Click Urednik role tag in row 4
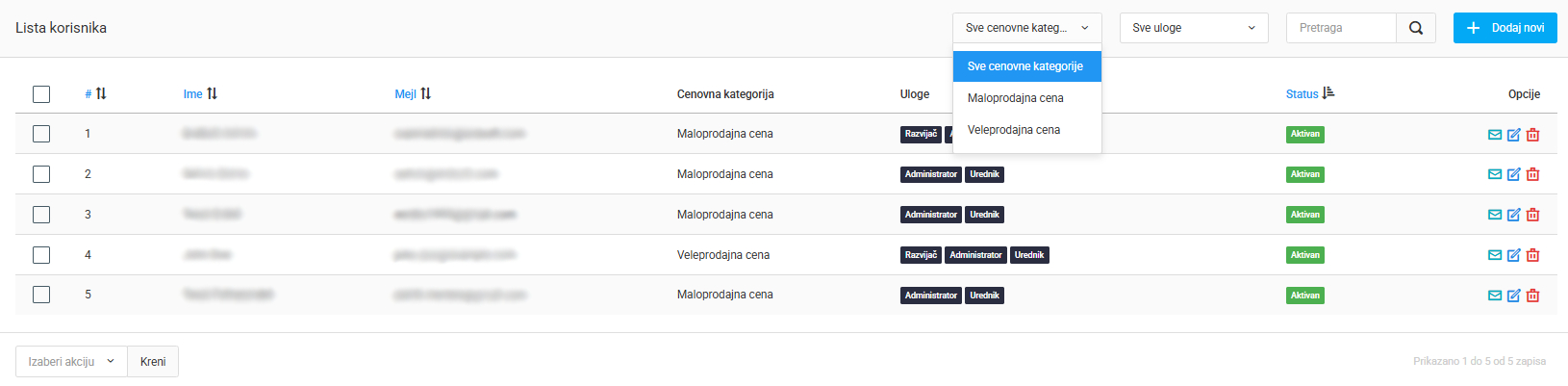The image size is (1568, 386). click(1029, 255)
